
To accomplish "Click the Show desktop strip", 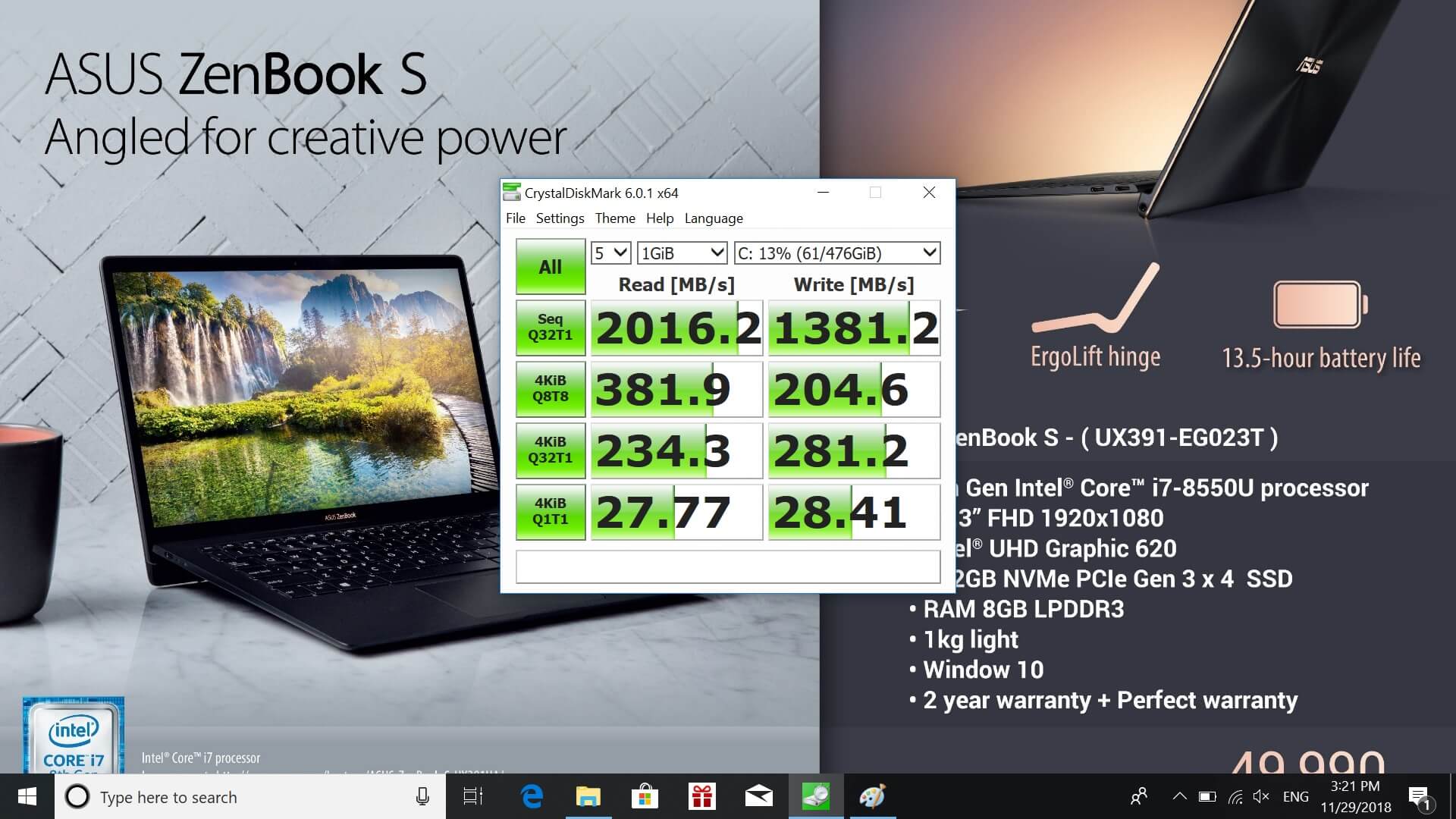I will pyautogui.click(x=1452, y=796).
